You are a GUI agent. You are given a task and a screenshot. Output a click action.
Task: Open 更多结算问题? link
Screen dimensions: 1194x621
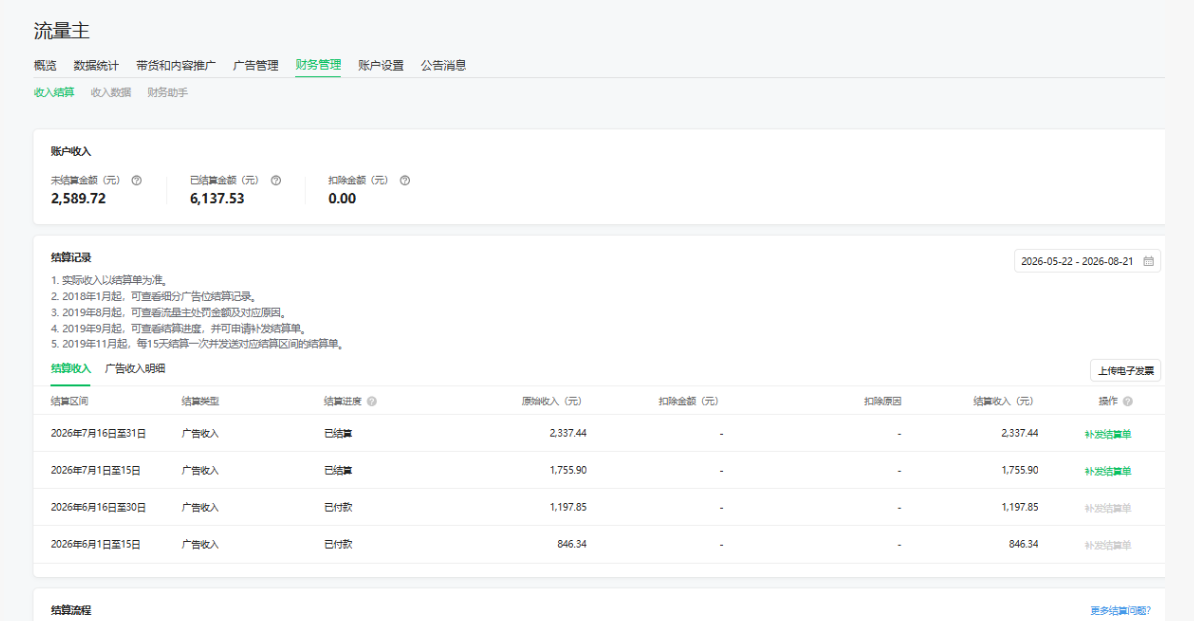point(1120,610)
